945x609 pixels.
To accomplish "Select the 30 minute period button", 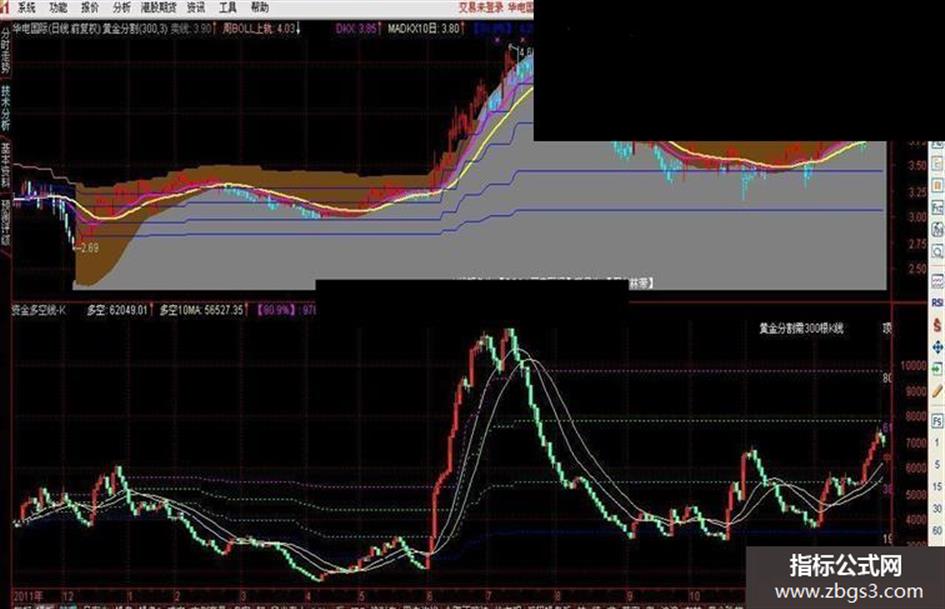I will 937,508.
